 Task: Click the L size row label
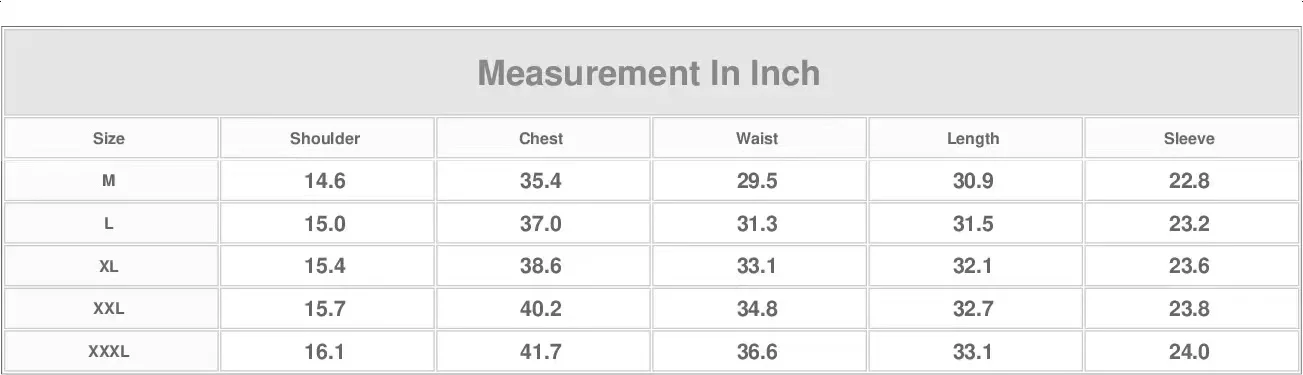(109, 224)
